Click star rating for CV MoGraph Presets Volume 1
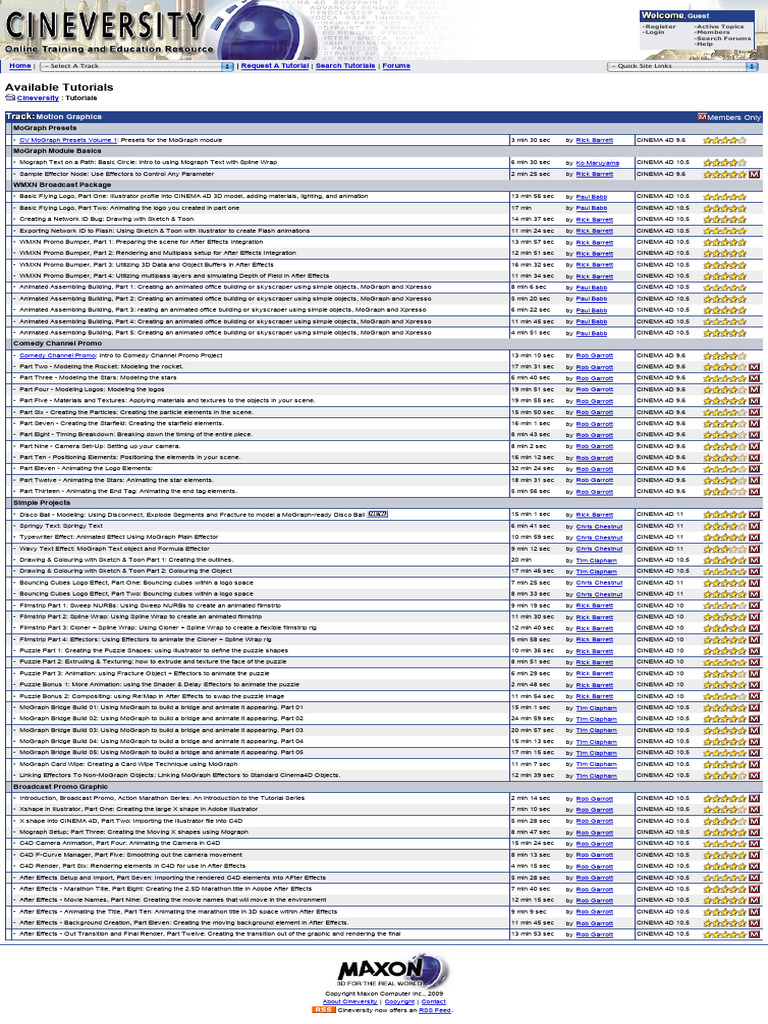The image size is (768, 1024). 724,141
